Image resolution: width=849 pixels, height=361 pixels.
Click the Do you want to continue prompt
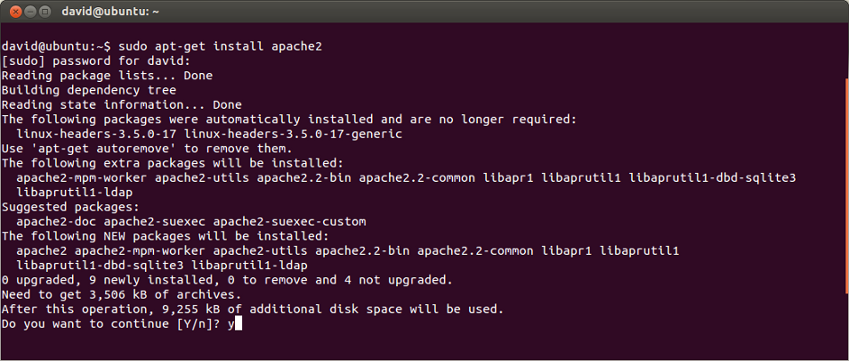114,324
